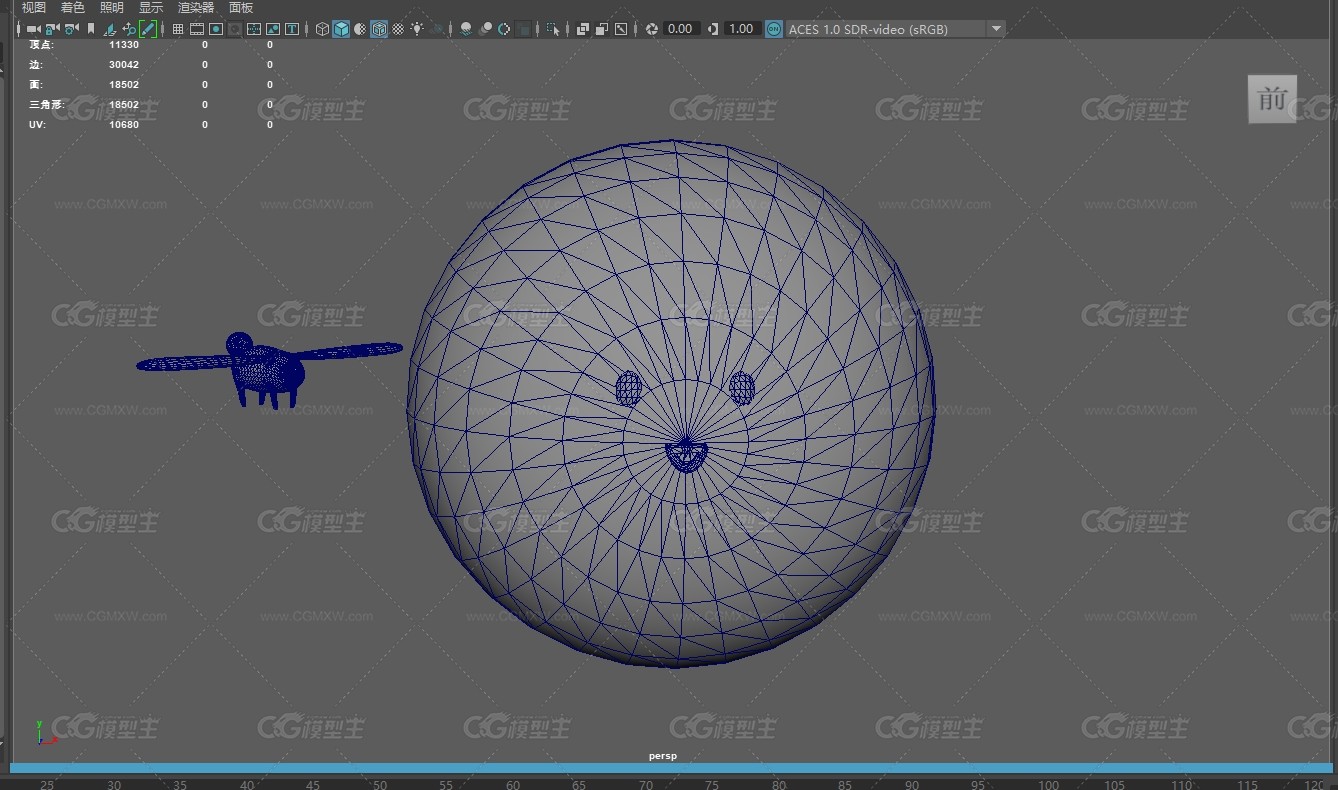Click the sphere's right eye mesh
Screen dimensions: 1338x790
742,388
